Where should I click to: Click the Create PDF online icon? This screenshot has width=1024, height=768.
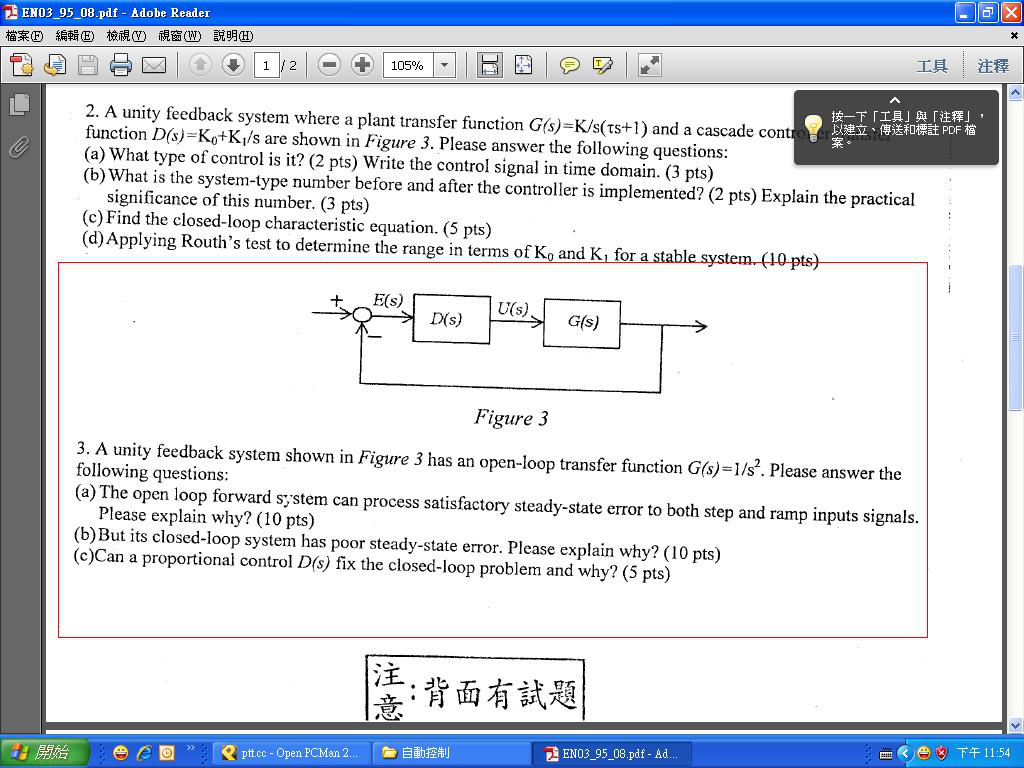[x=22, y=65]
